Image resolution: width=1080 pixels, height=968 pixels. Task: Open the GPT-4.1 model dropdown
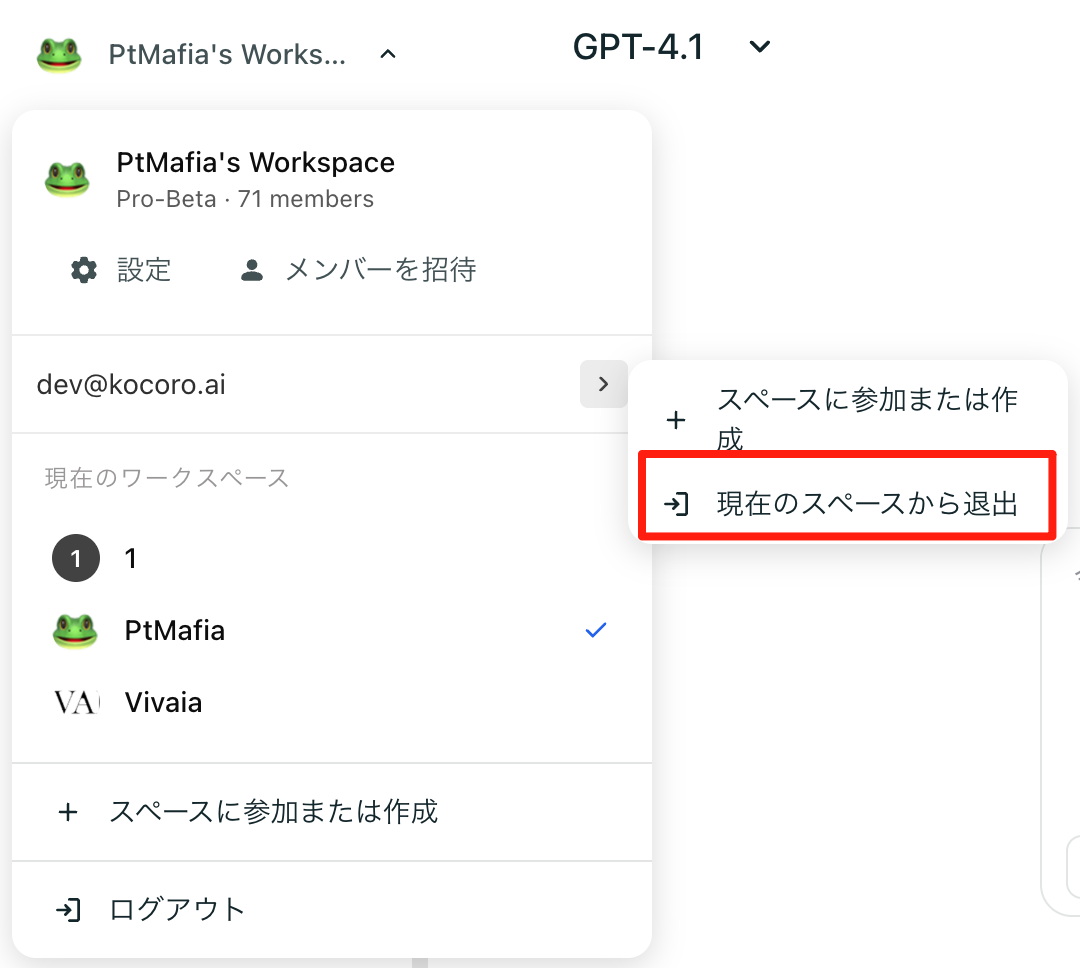[x=760, y=47]
